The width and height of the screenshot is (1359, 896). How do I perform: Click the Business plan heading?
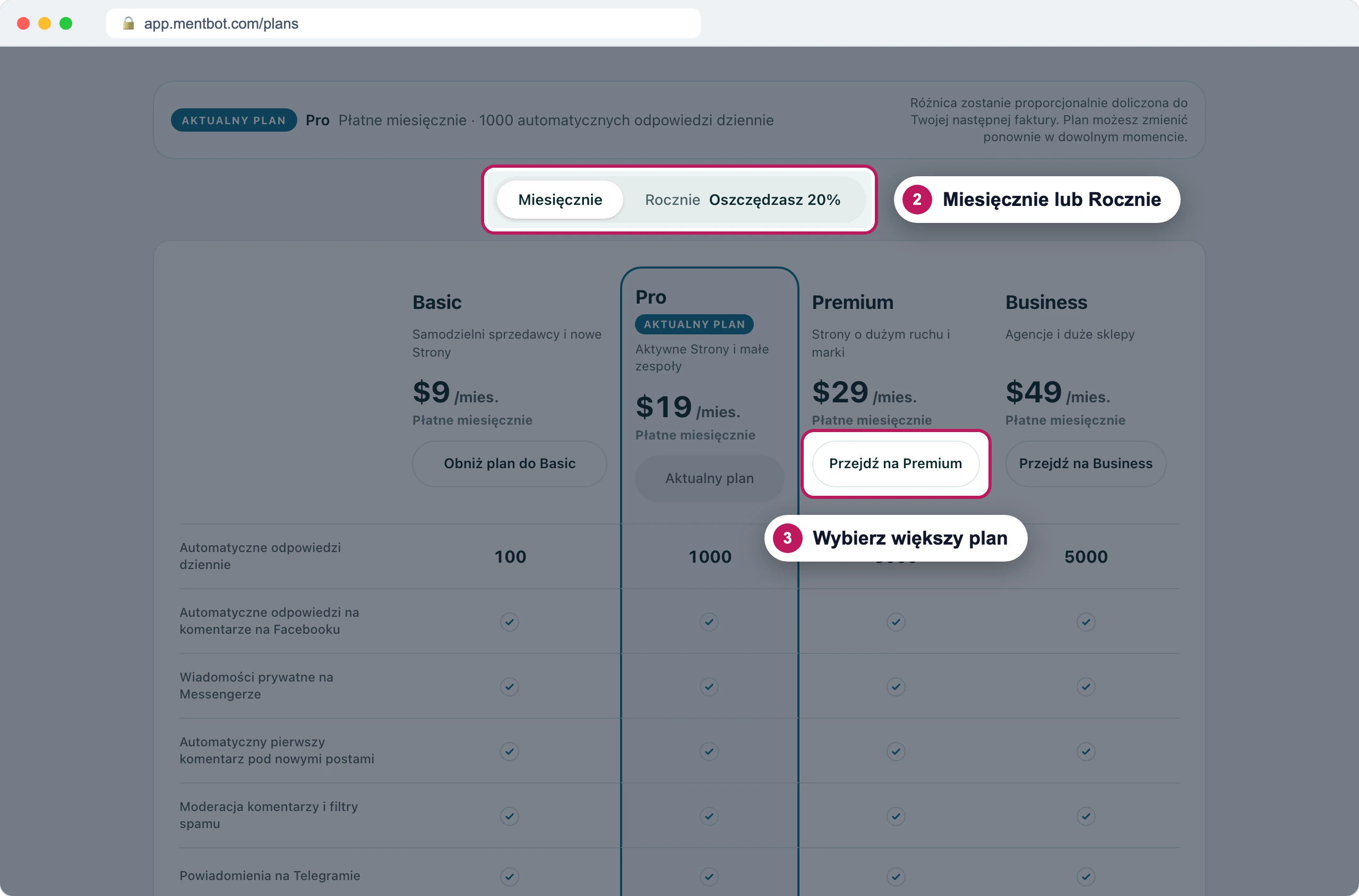1046,302
